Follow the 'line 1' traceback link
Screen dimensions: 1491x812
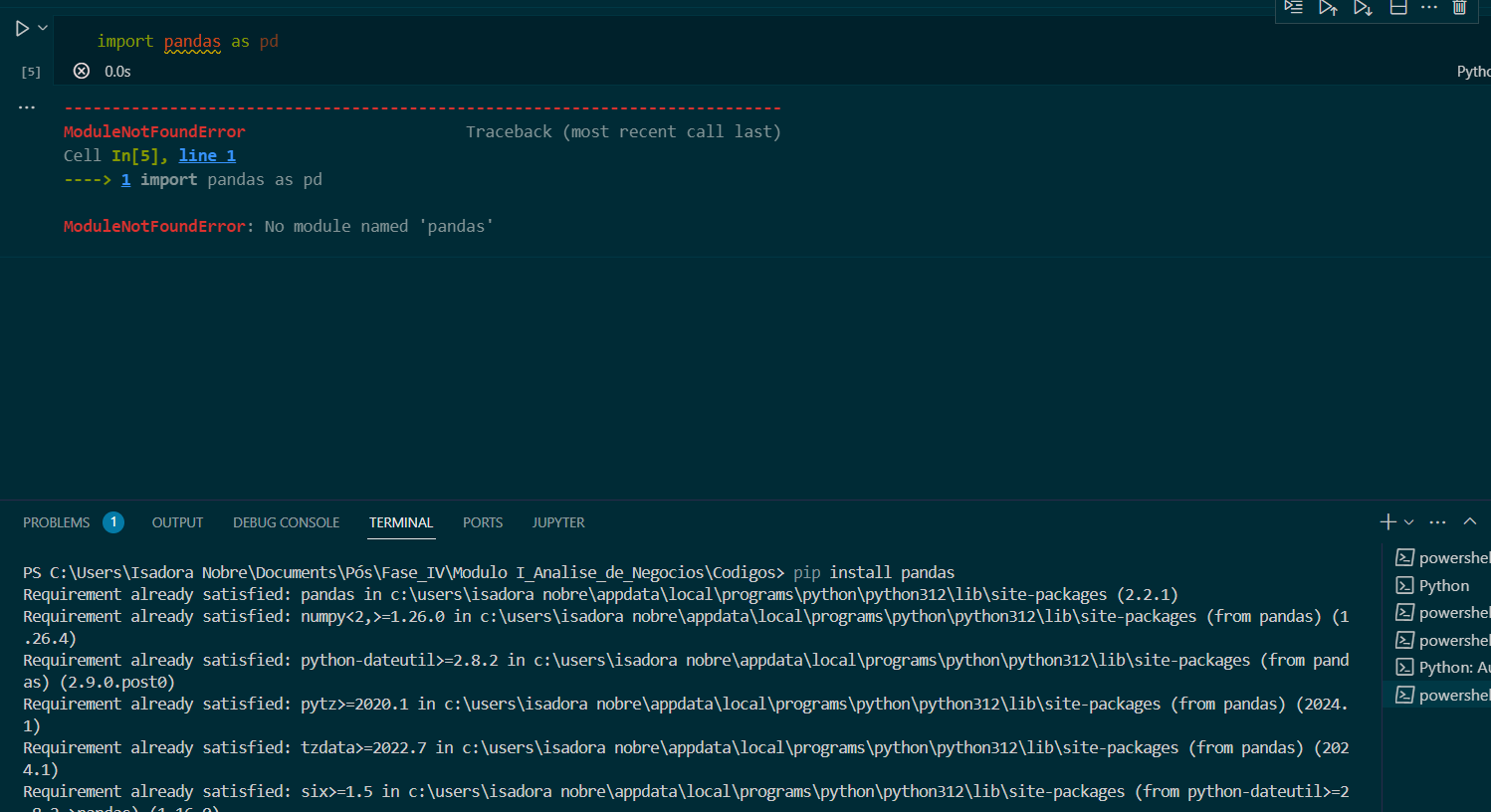coord(207,155)
